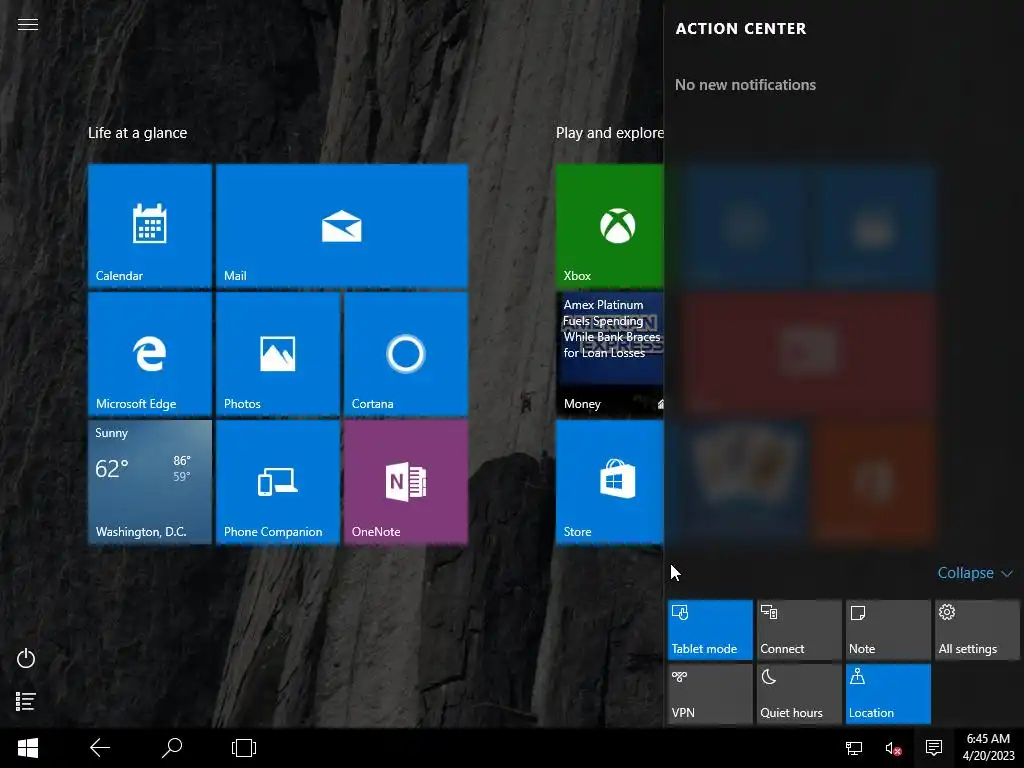Viewport: 1024px width, 768px height.
Task: Click the muted volume tray icon
Action: coord(893,748)
